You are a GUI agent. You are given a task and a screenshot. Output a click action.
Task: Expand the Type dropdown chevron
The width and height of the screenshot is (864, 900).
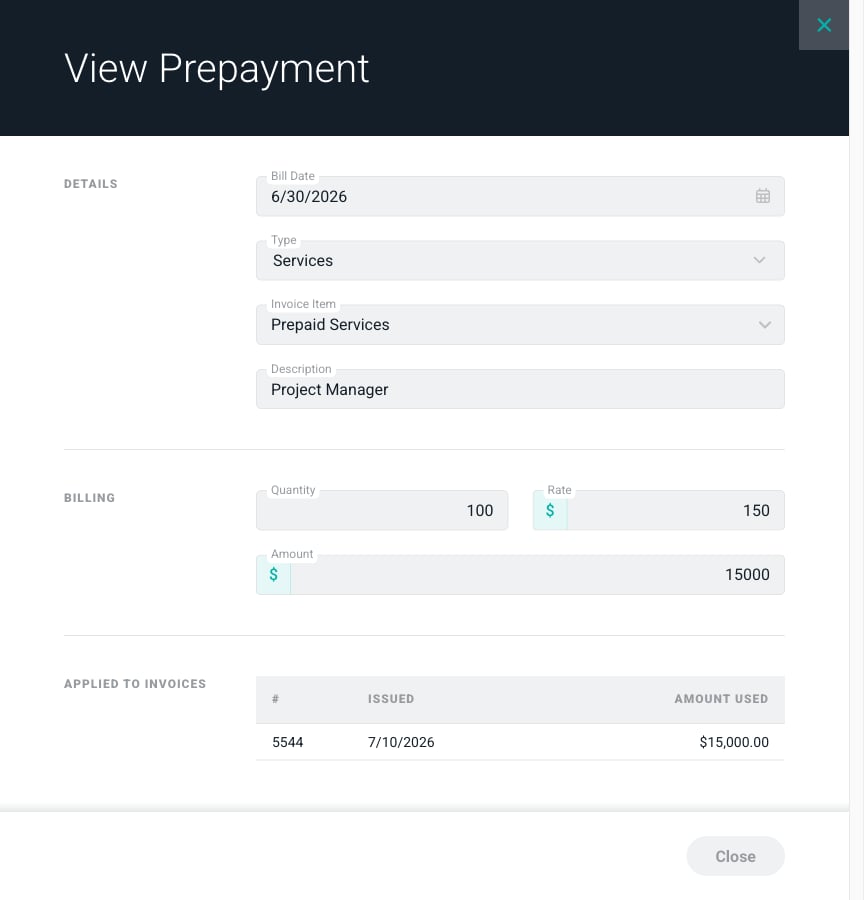pos(759,260)
